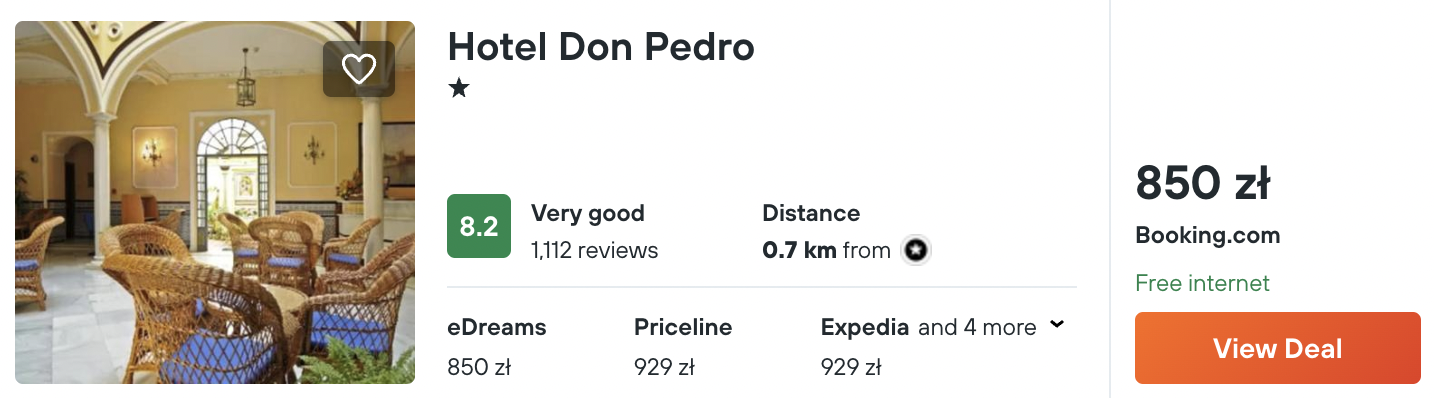The width and height of the screenshot is (1434, 398).
Task: Click the landmark marker icon after distance
Action: (915, 250)
